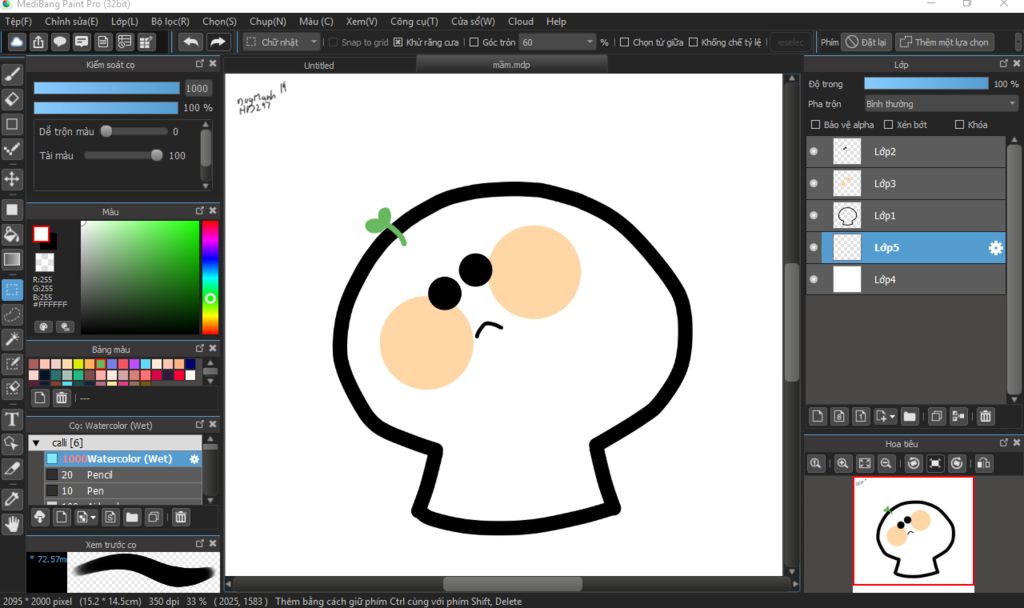Select the Lớp1 layer
This screenshot has height=608, width=1024.
pyautogui.click(x=906, y=216)
